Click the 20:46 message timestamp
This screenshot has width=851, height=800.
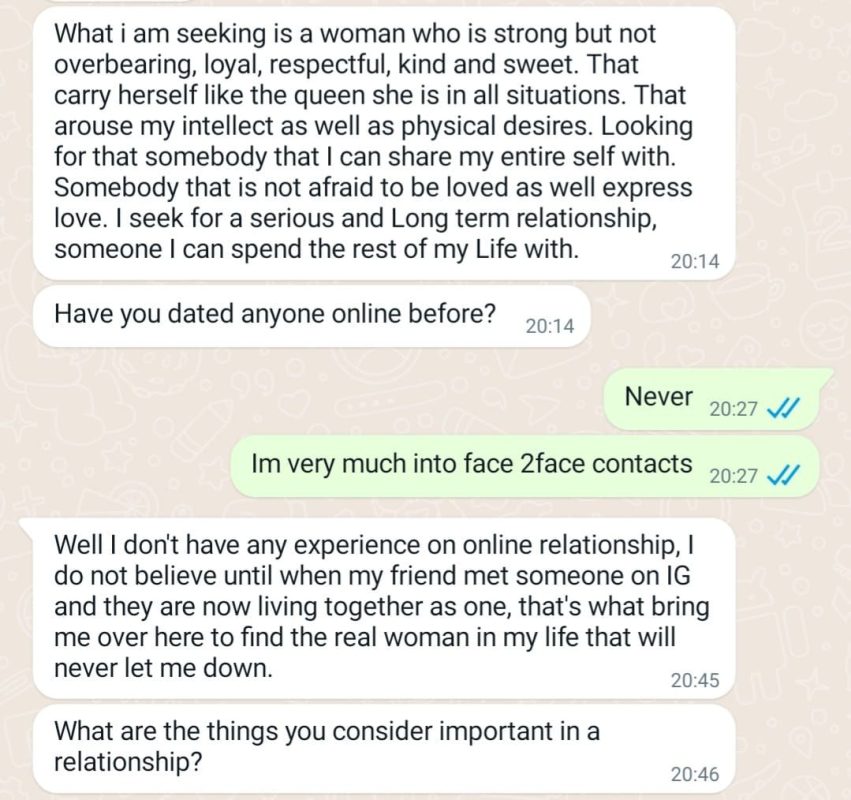pos(694,774)
